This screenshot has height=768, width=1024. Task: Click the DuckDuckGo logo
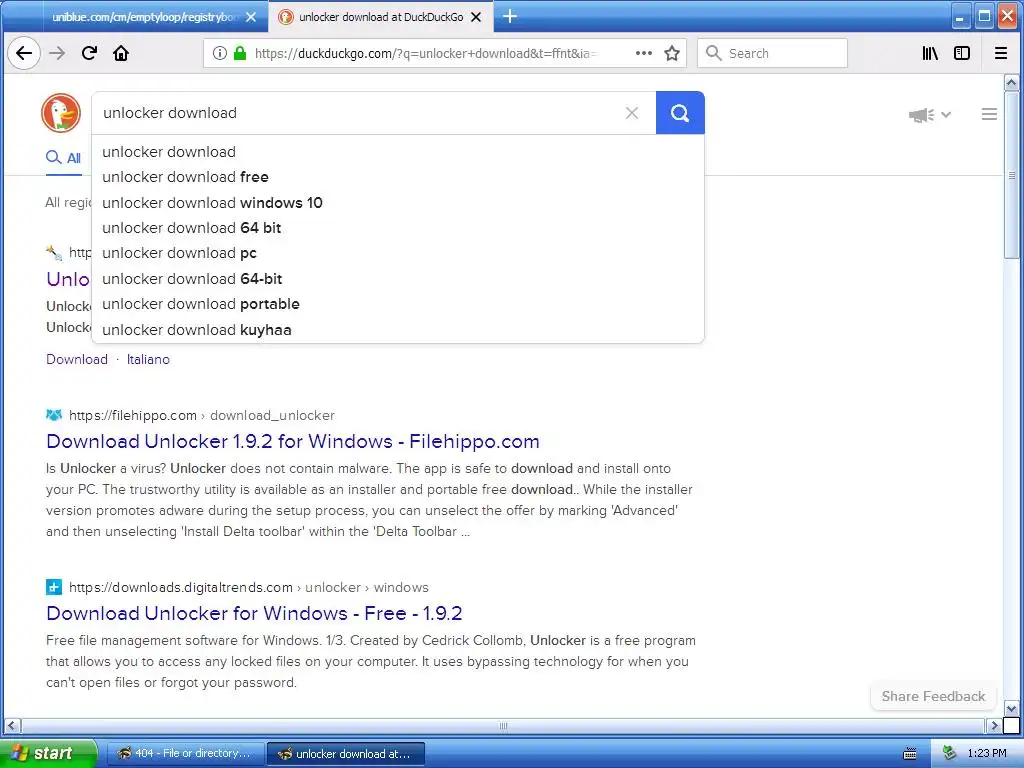coord(61,113)
